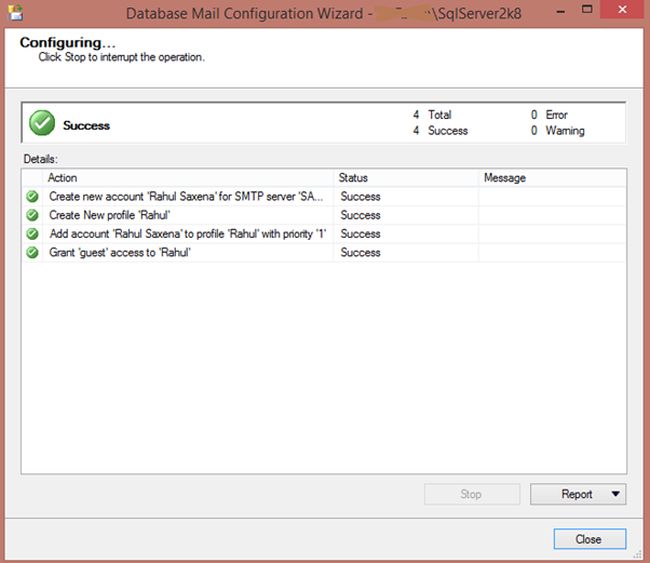Viewport: 650px width, 563px height.
Task: Click green check icon for 'Grant guest access' row
Action: click(x=32, y=252)
